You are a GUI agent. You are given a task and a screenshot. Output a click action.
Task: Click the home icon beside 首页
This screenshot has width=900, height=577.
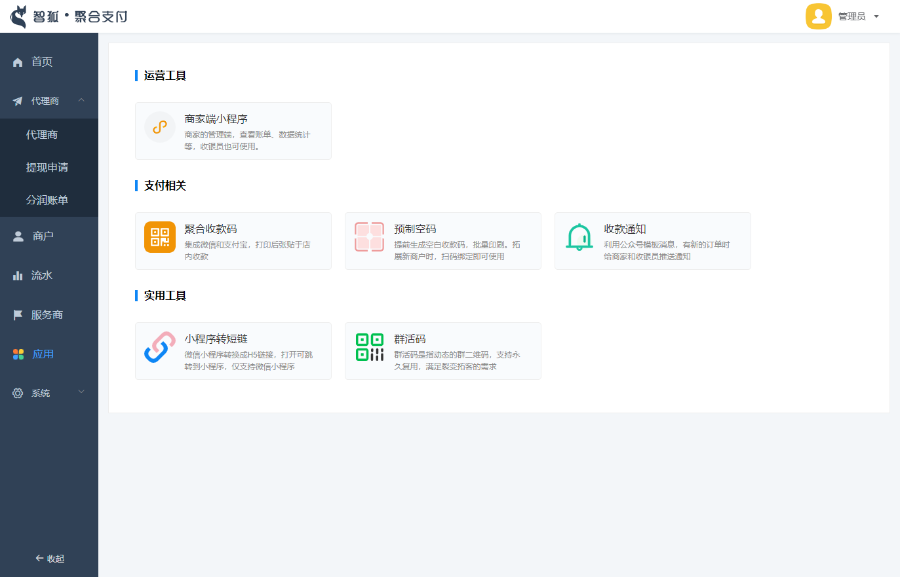click(18, 62)
